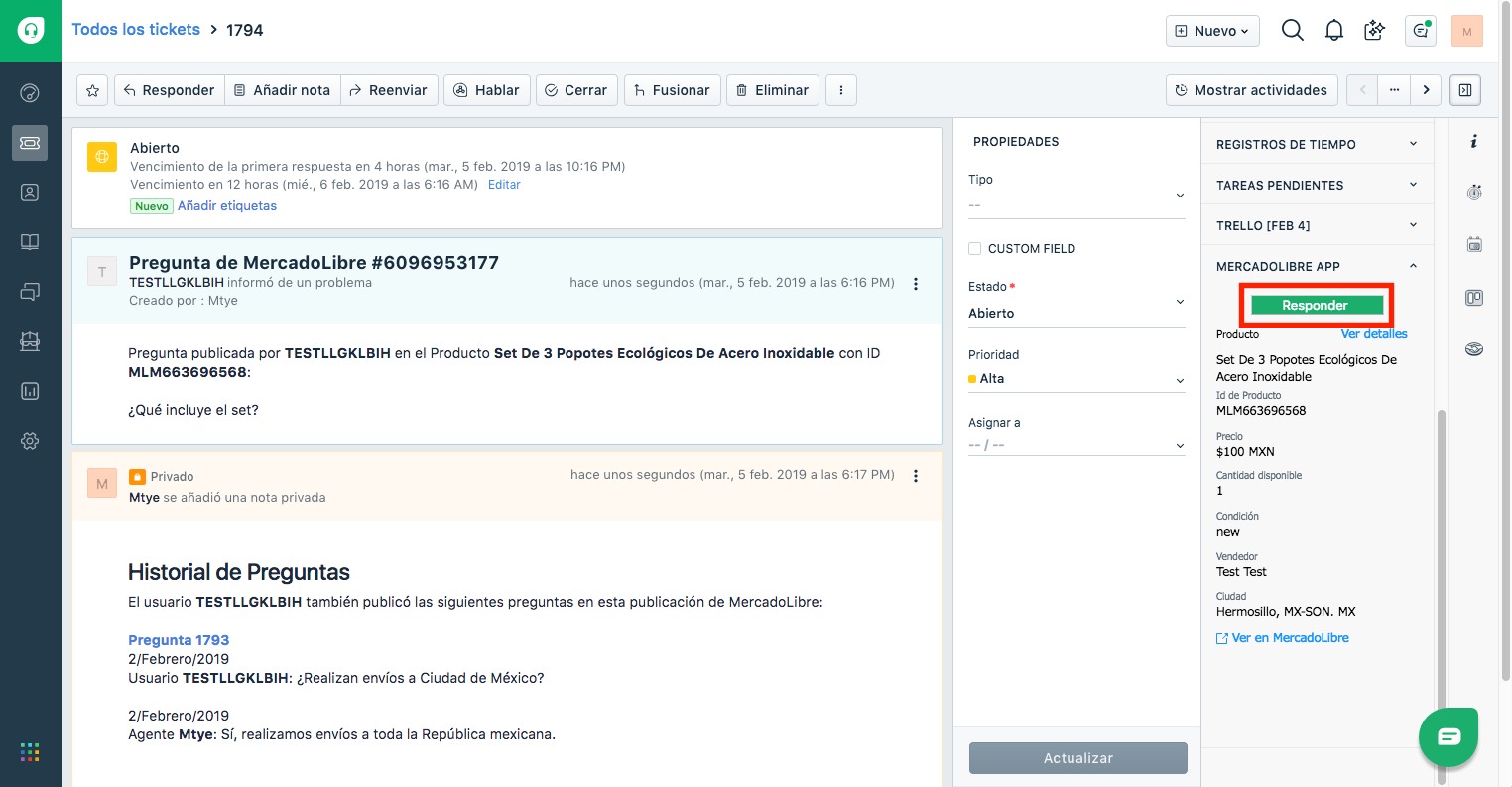The image size is (1512, 787).
Task: Open the forums chat icon in sidebar
Action: pos(30,292)
